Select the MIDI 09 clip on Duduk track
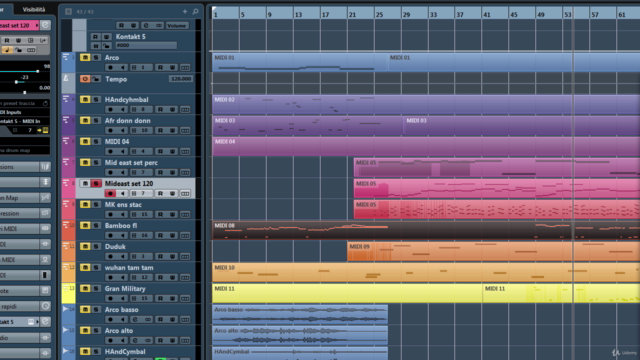This screenshot has width=640, height=360. [x=493, y=251]
